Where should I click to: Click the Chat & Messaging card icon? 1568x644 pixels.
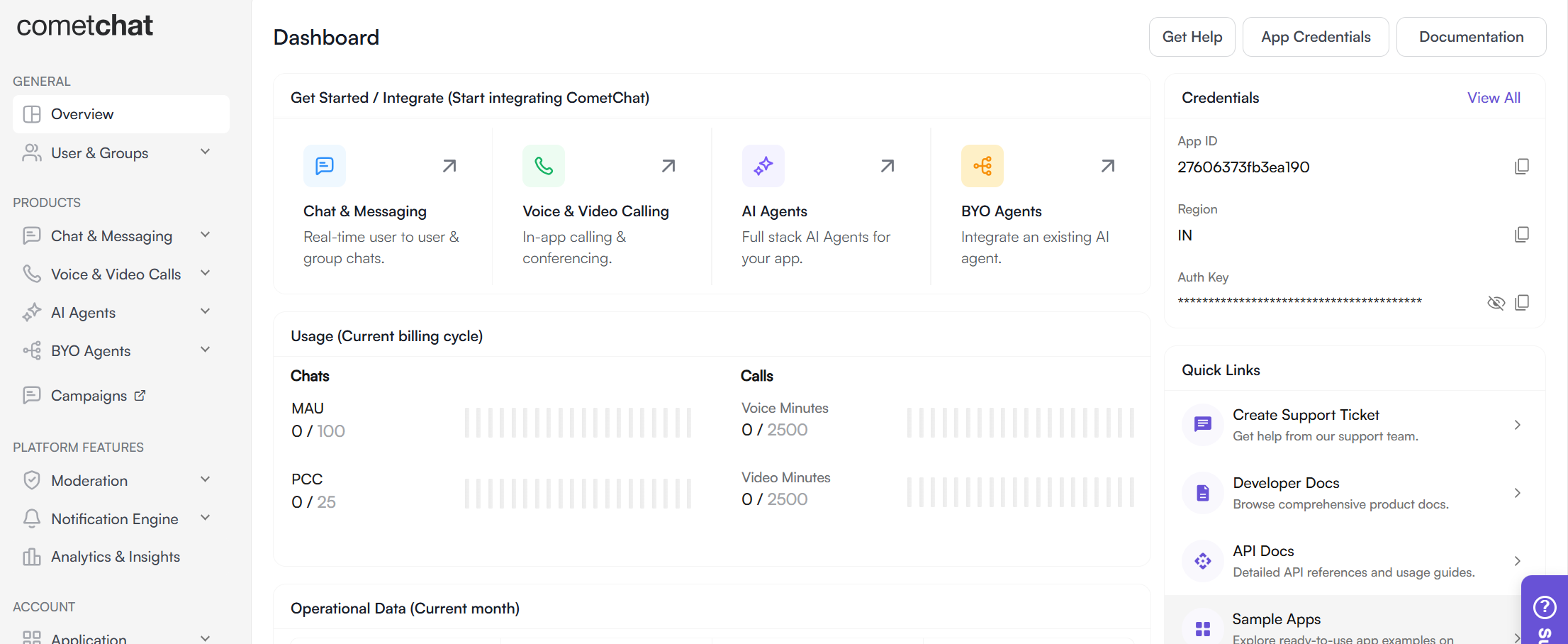(x=325, y=166)
